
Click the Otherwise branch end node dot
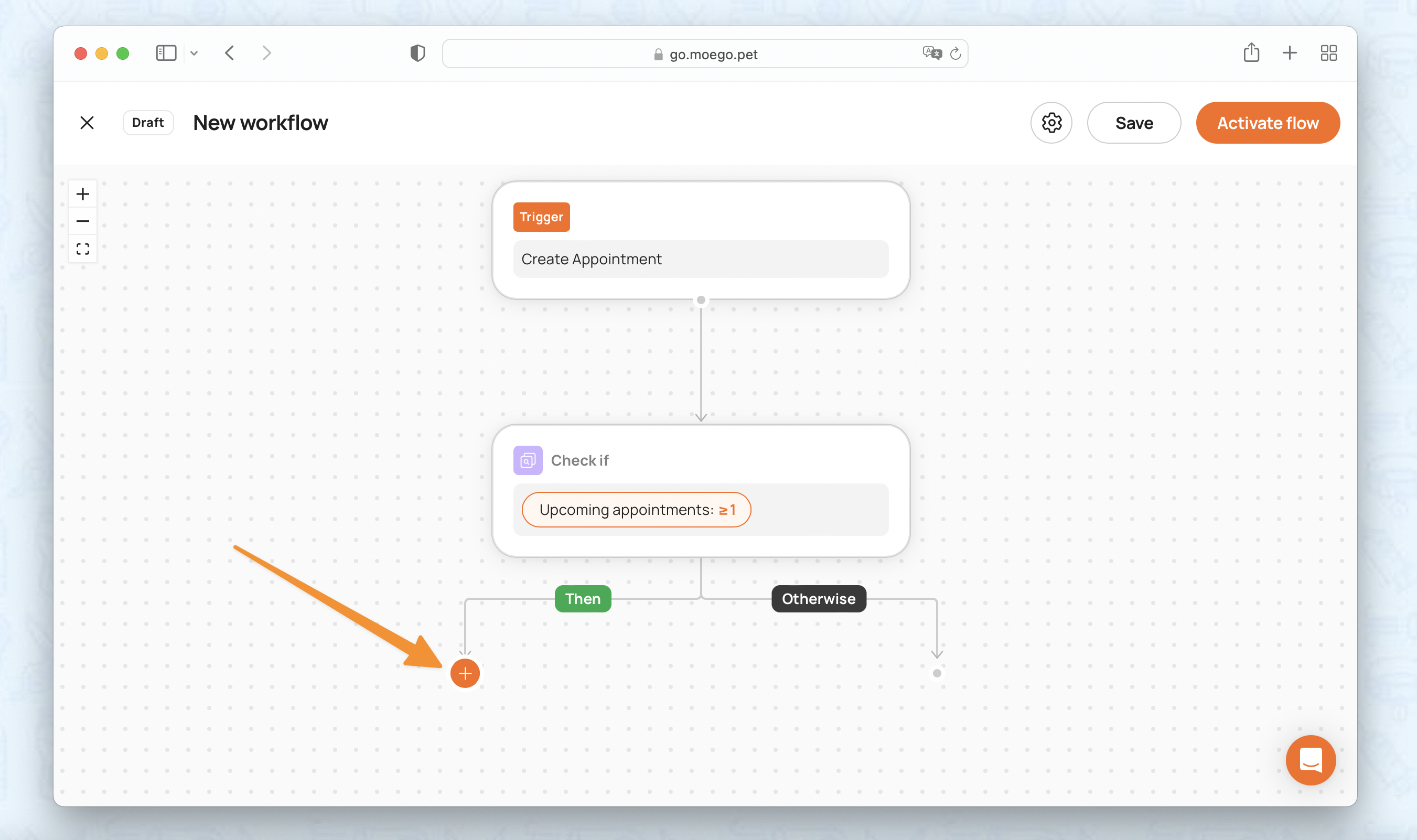pyautogui.click(x=937, y=673)
